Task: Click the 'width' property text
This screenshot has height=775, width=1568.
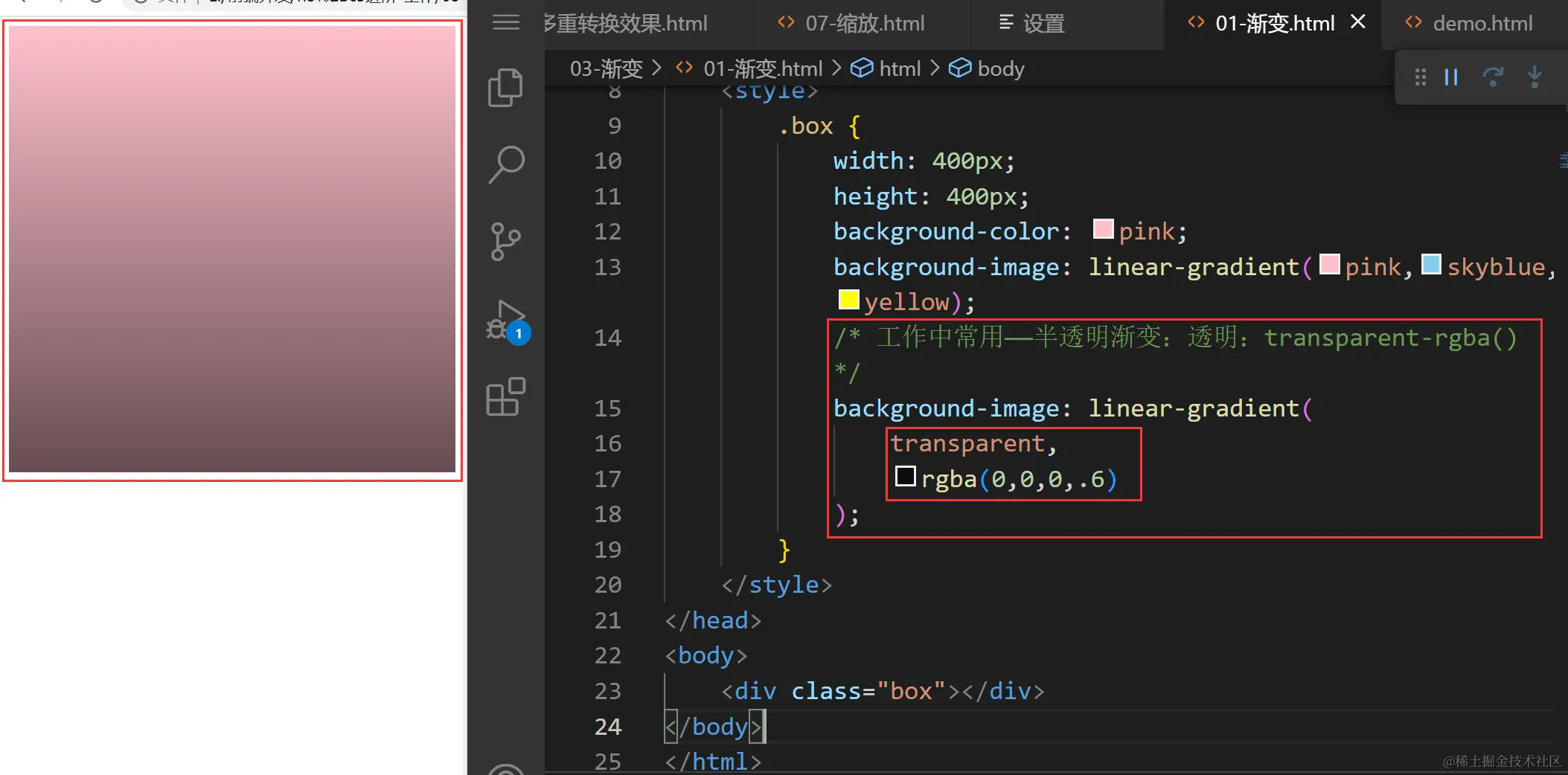Action: (x=868, y=161)
